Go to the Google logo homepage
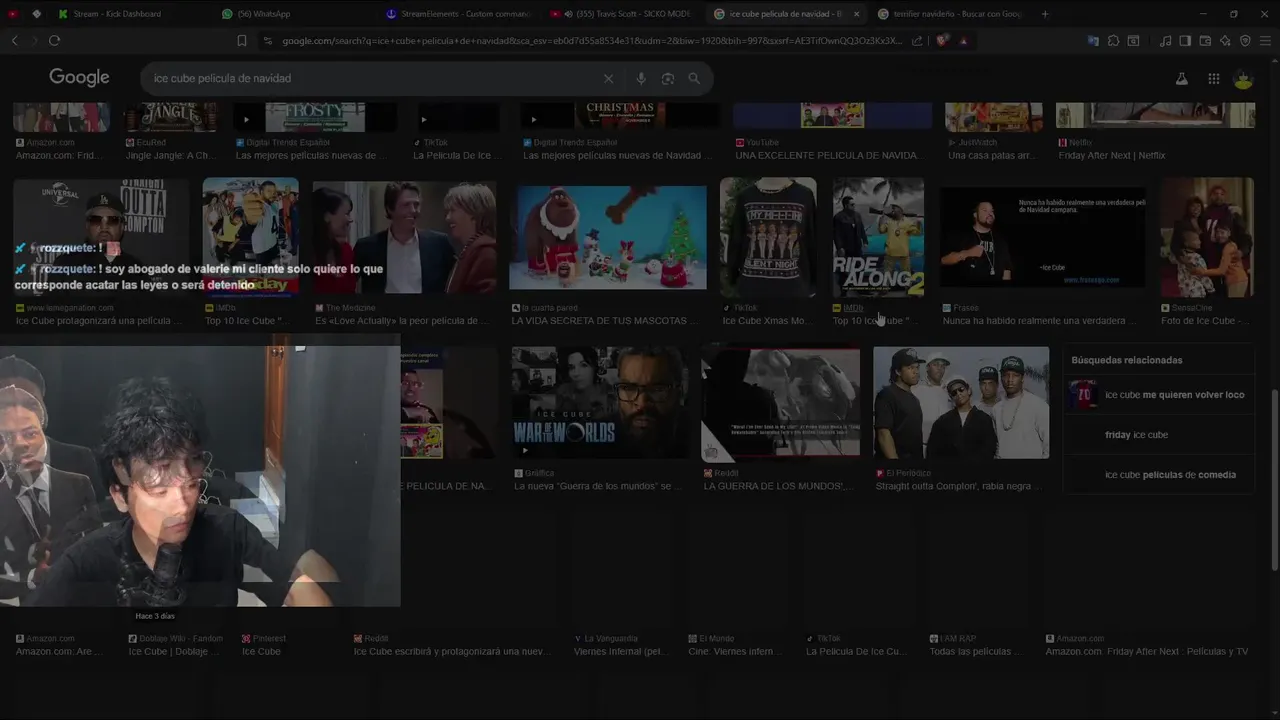This screenshot has height=720, width=1280. click(79, 78)
